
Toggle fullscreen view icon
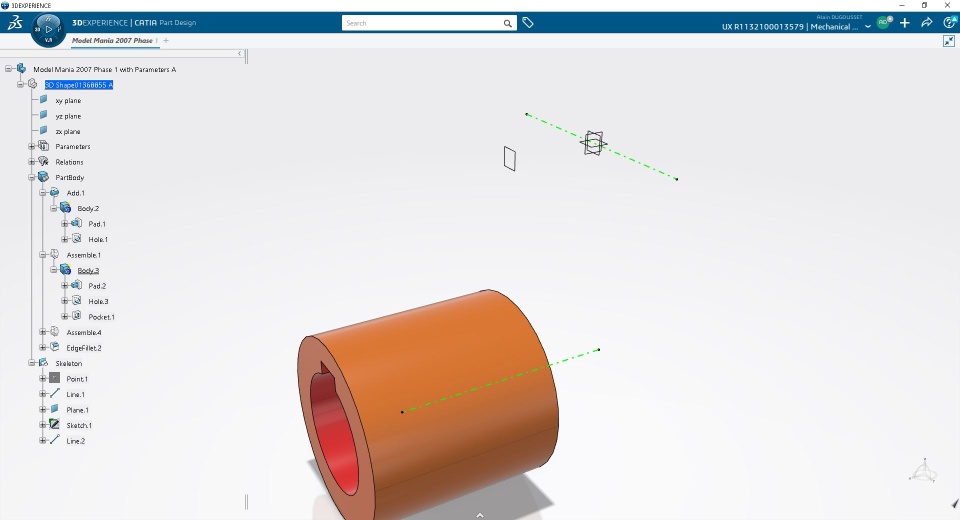[x=949, y=41]
